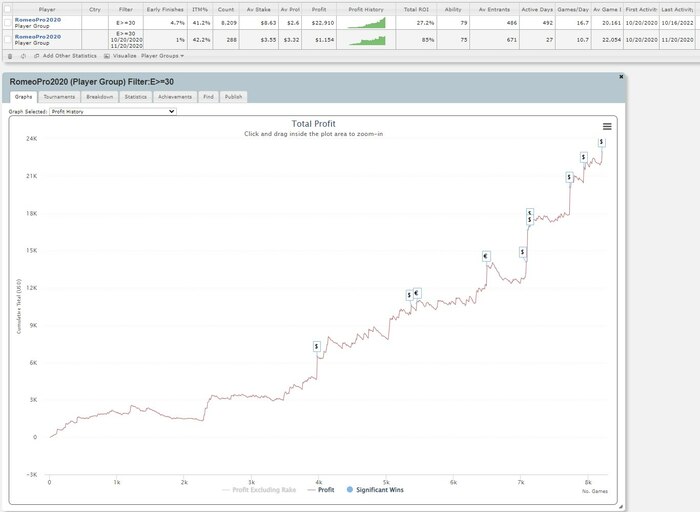Screen dimensions: 700x512
Task: Click the $ marker just right of 7k games near 15K
Action: [522, 252]
